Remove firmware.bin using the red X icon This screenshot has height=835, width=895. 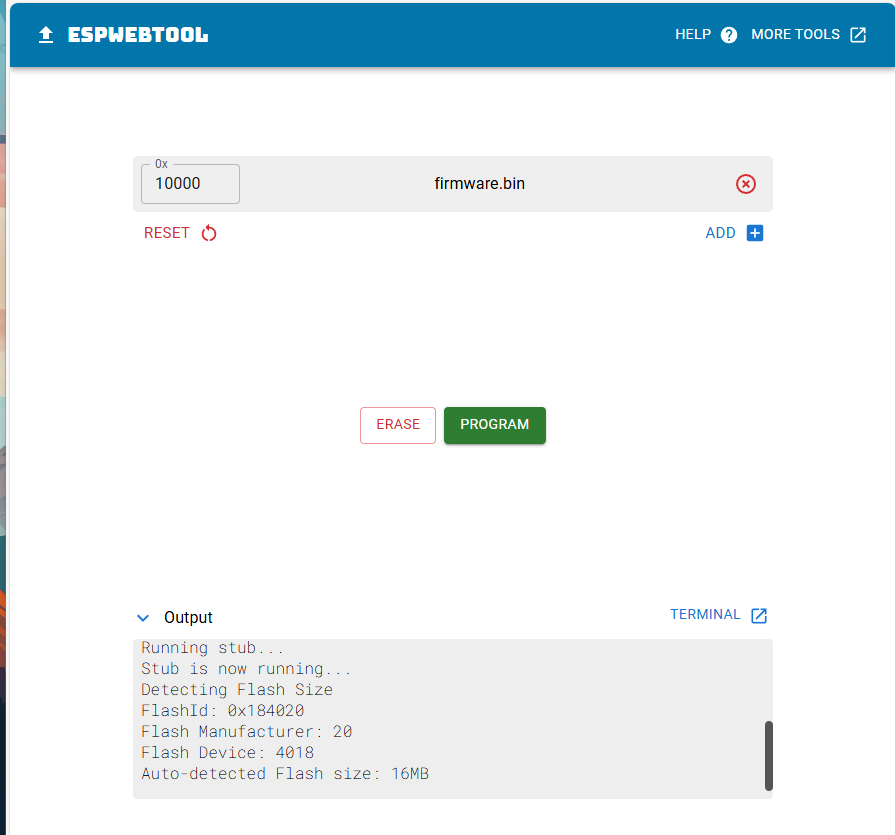[x=746, y=184]
